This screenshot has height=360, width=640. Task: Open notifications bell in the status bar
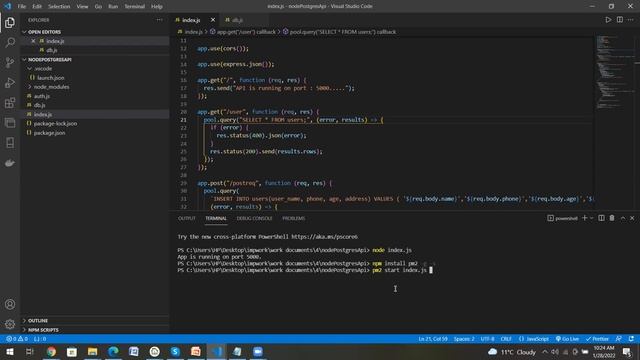(631, 339)
